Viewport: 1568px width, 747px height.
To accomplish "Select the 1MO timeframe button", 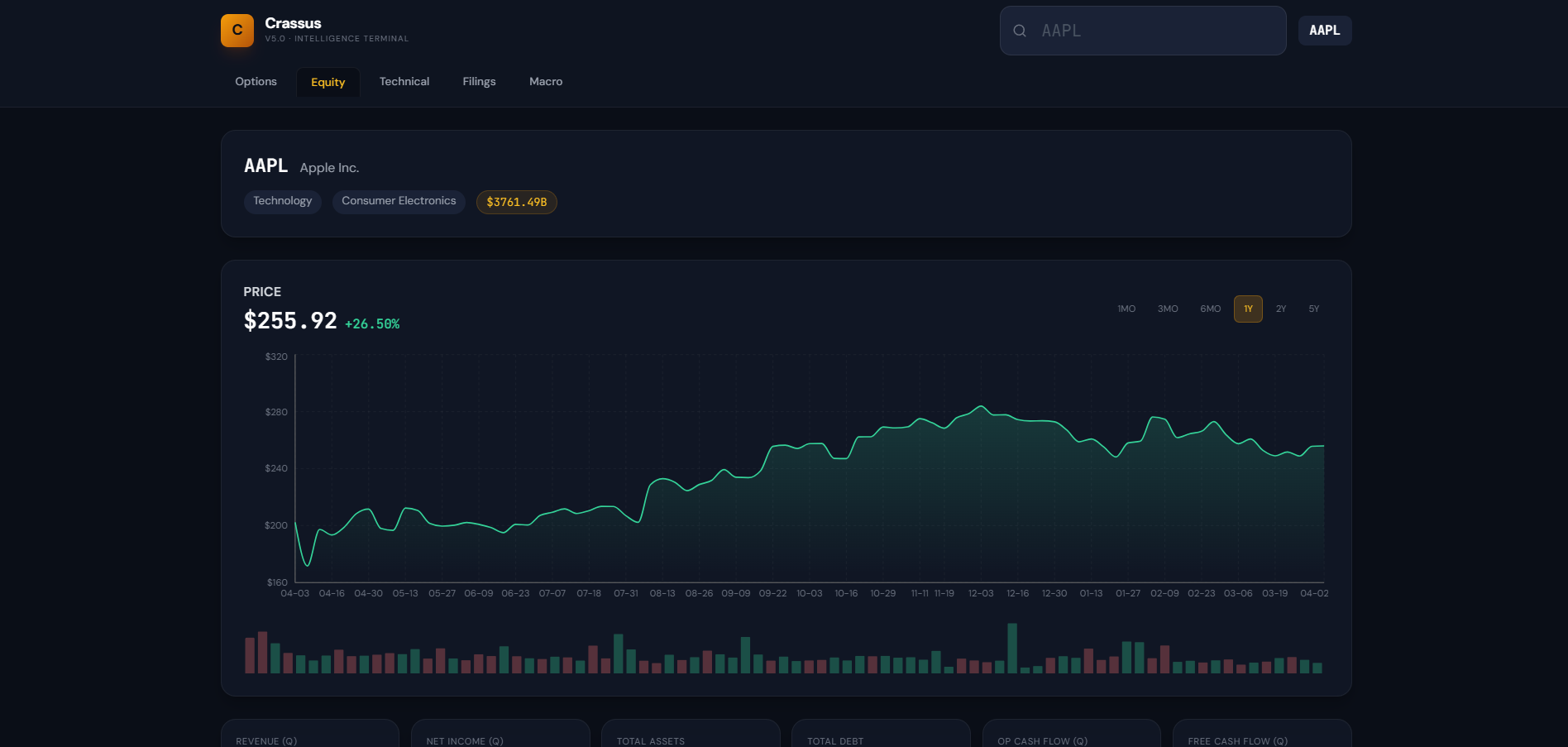I will pos(1126,309).
